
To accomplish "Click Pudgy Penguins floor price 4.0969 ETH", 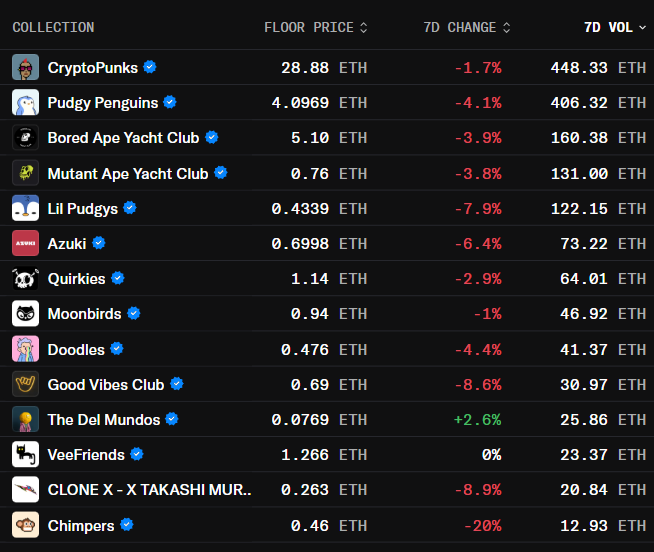I will tap(319, 103).
